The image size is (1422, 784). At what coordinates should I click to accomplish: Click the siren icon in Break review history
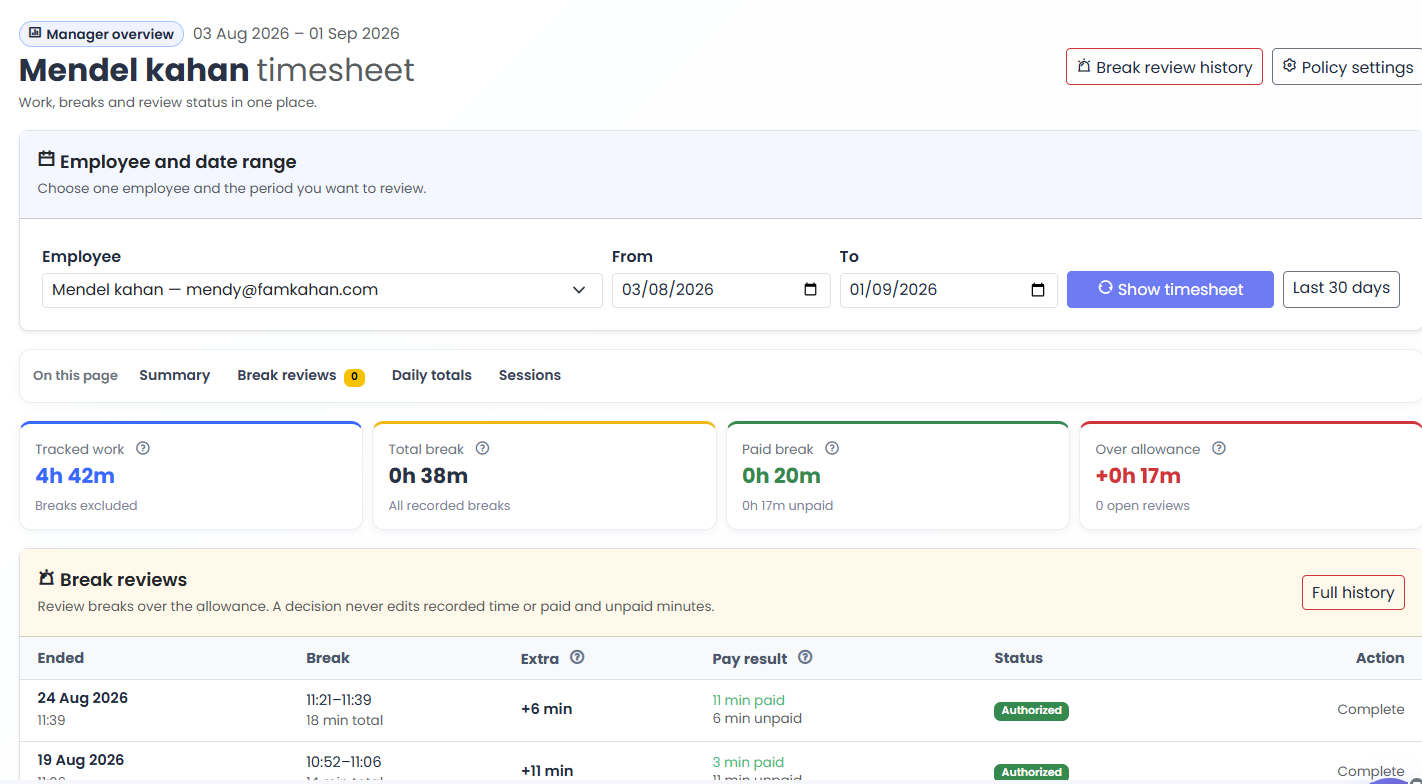pyautogui.click(x=1084, y=67)
